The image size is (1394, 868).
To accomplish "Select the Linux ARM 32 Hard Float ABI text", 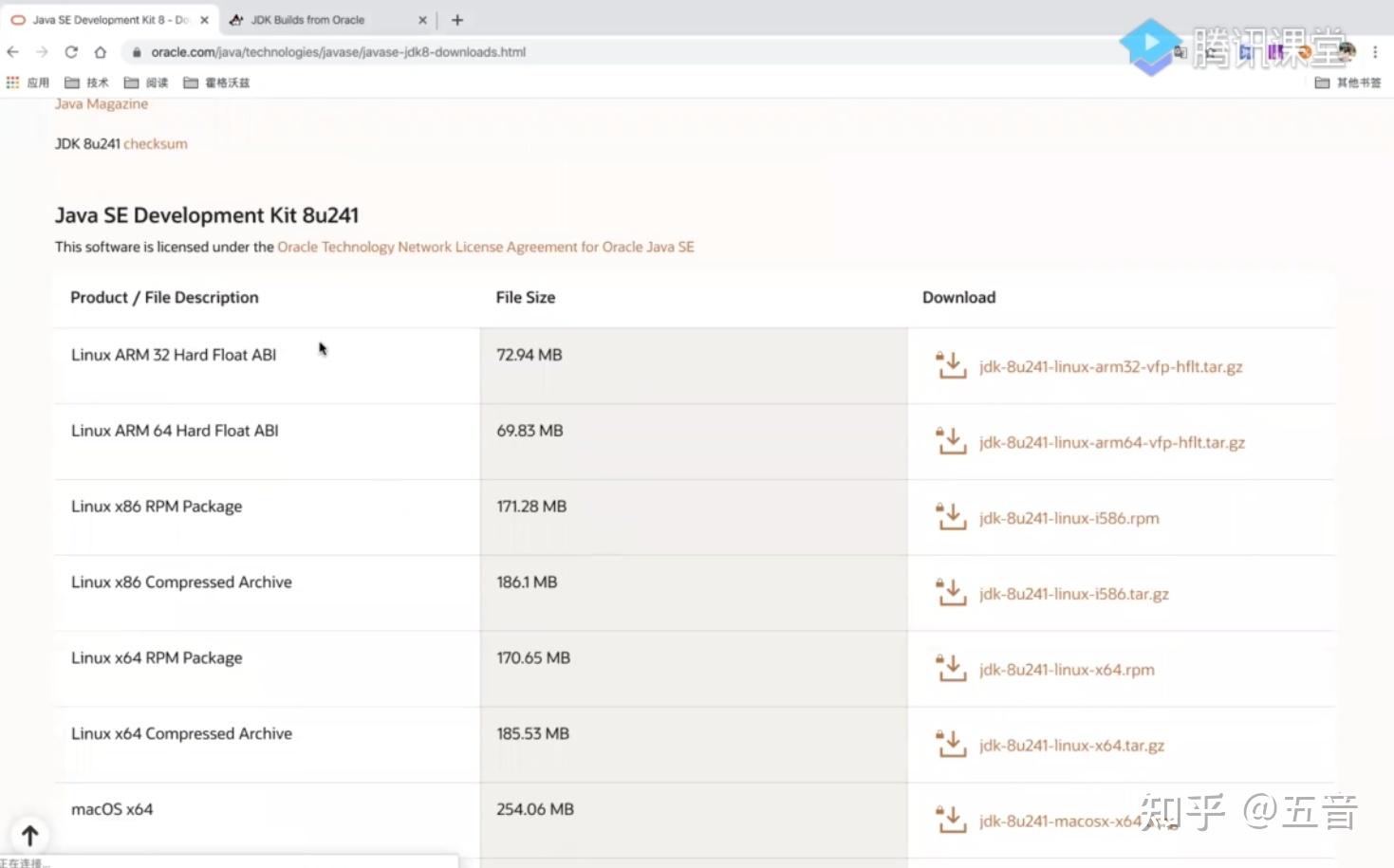I will 174,355.
